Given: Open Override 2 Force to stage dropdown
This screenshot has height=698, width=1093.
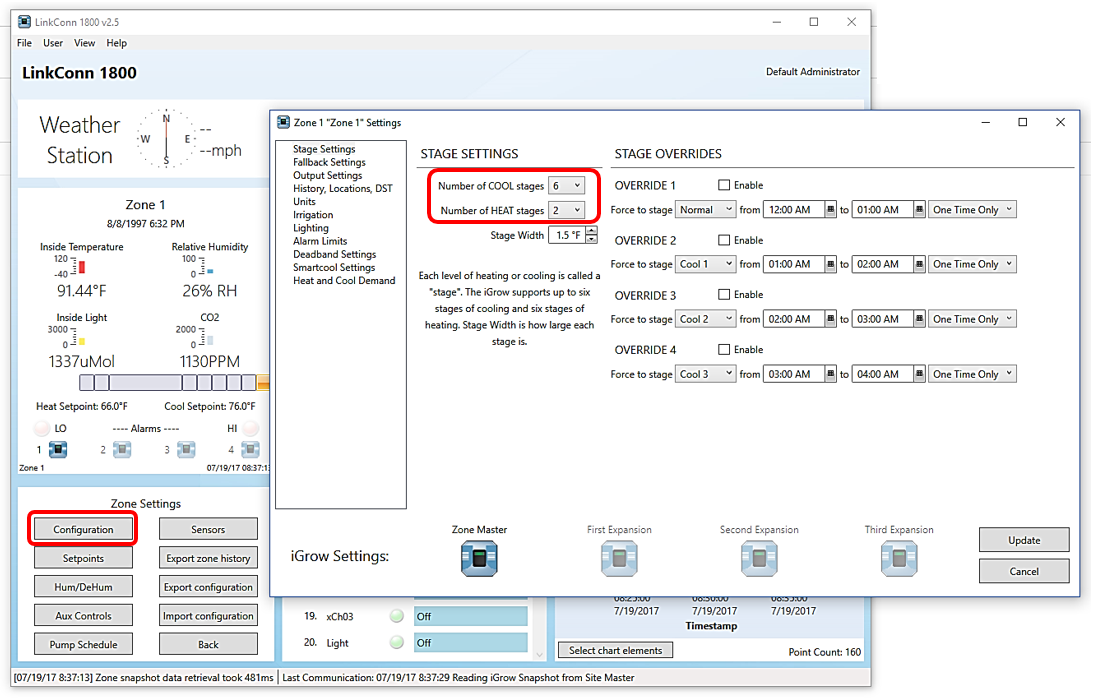Looking at the screenshot, I should [705, 264].
